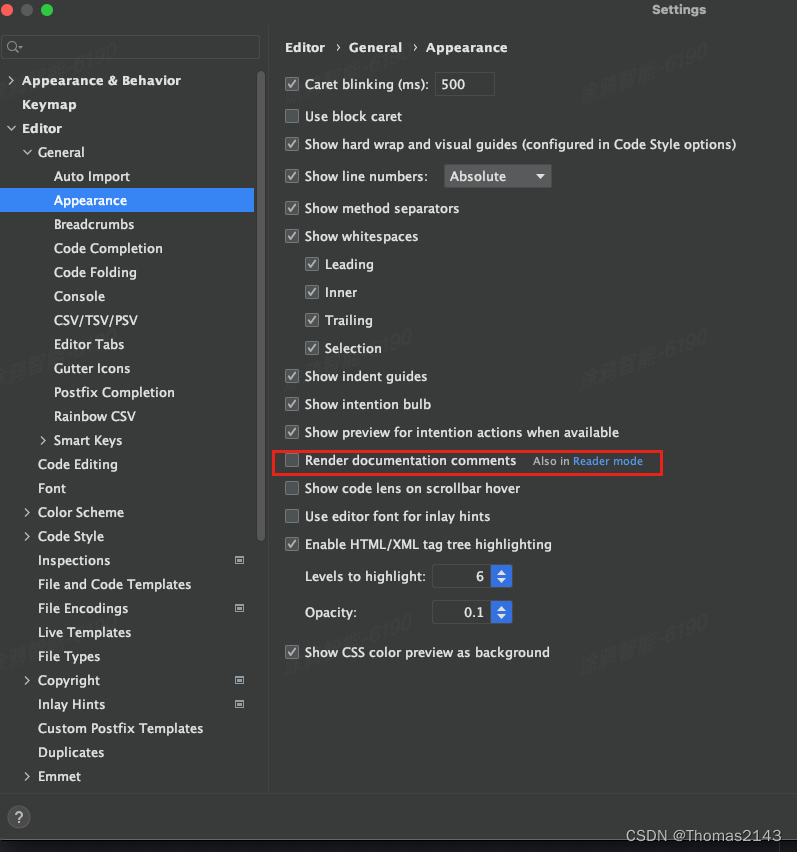This screenshot has width=797, height=852.
Task: Click the small icon beside Copyright
Action: [239, 681]
